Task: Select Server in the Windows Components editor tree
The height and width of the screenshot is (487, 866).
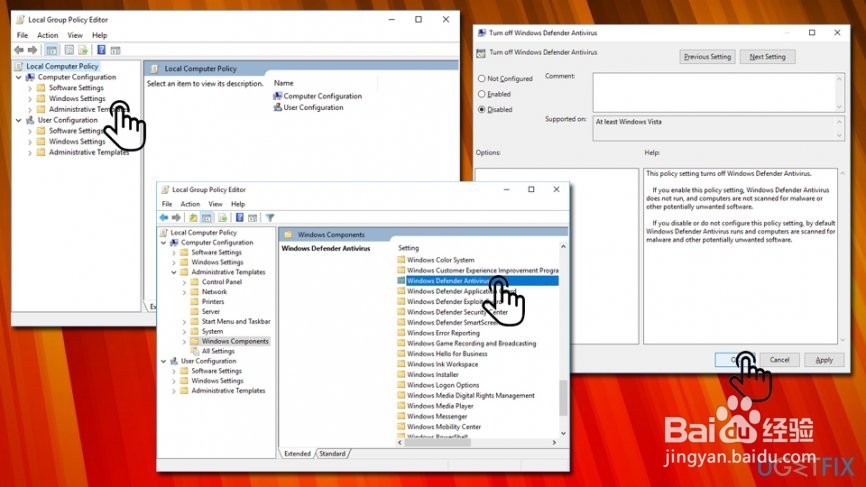Action: pos(210,311)
